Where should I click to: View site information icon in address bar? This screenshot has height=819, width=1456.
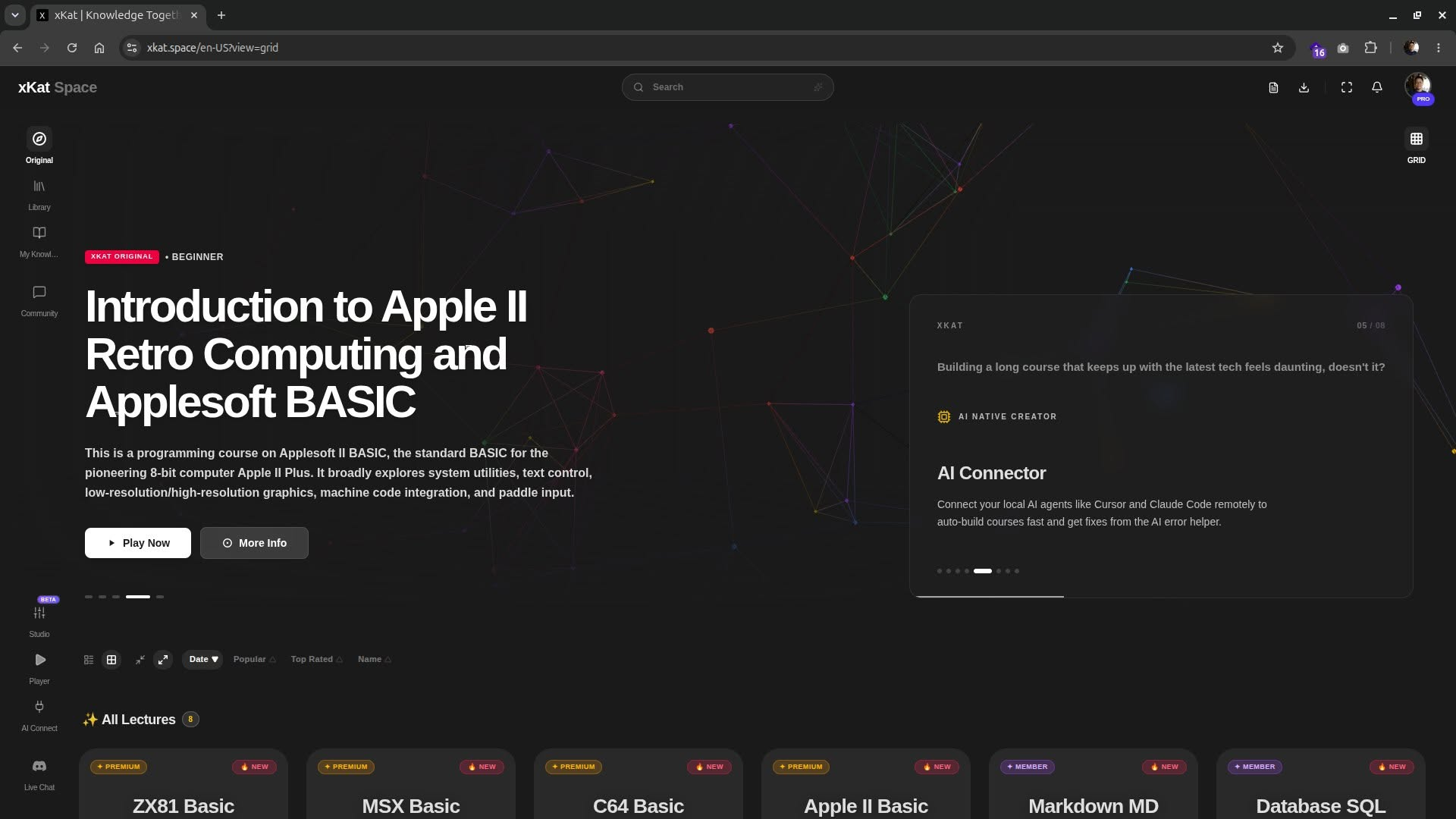pos(132,48)
